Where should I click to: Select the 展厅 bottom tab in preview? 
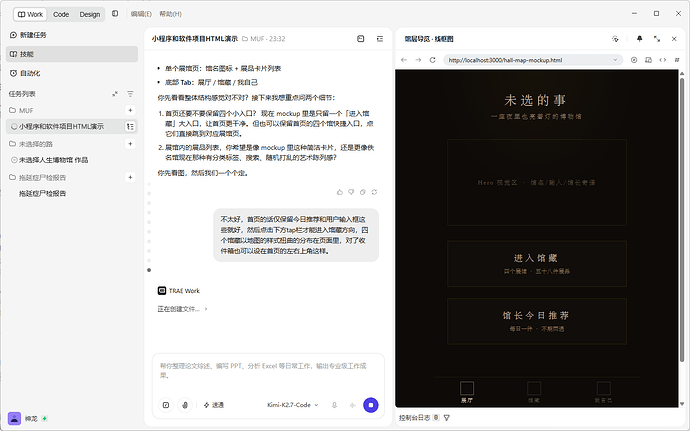pos(467,392)
